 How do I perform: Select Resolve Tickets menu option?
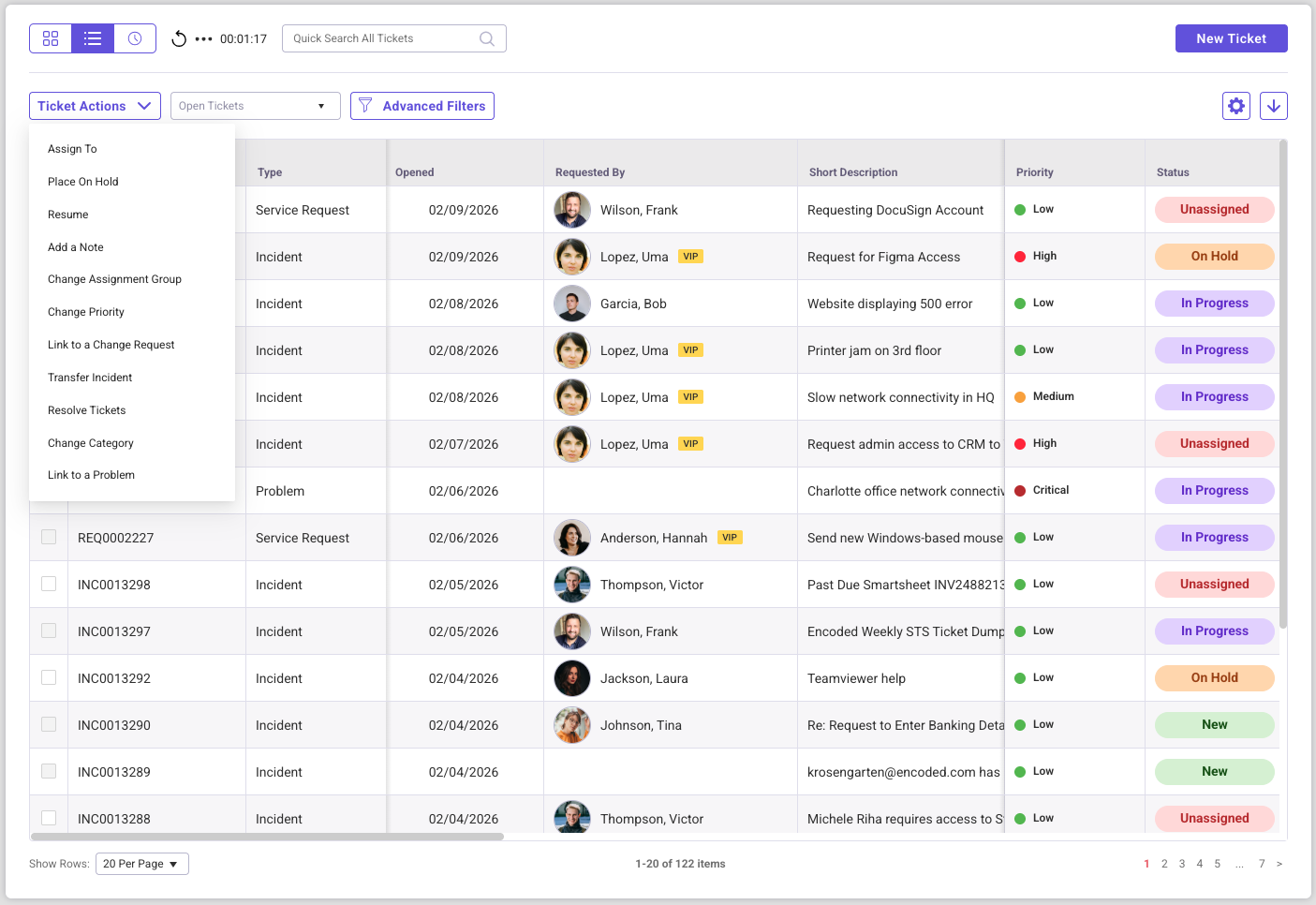point(87,410)
